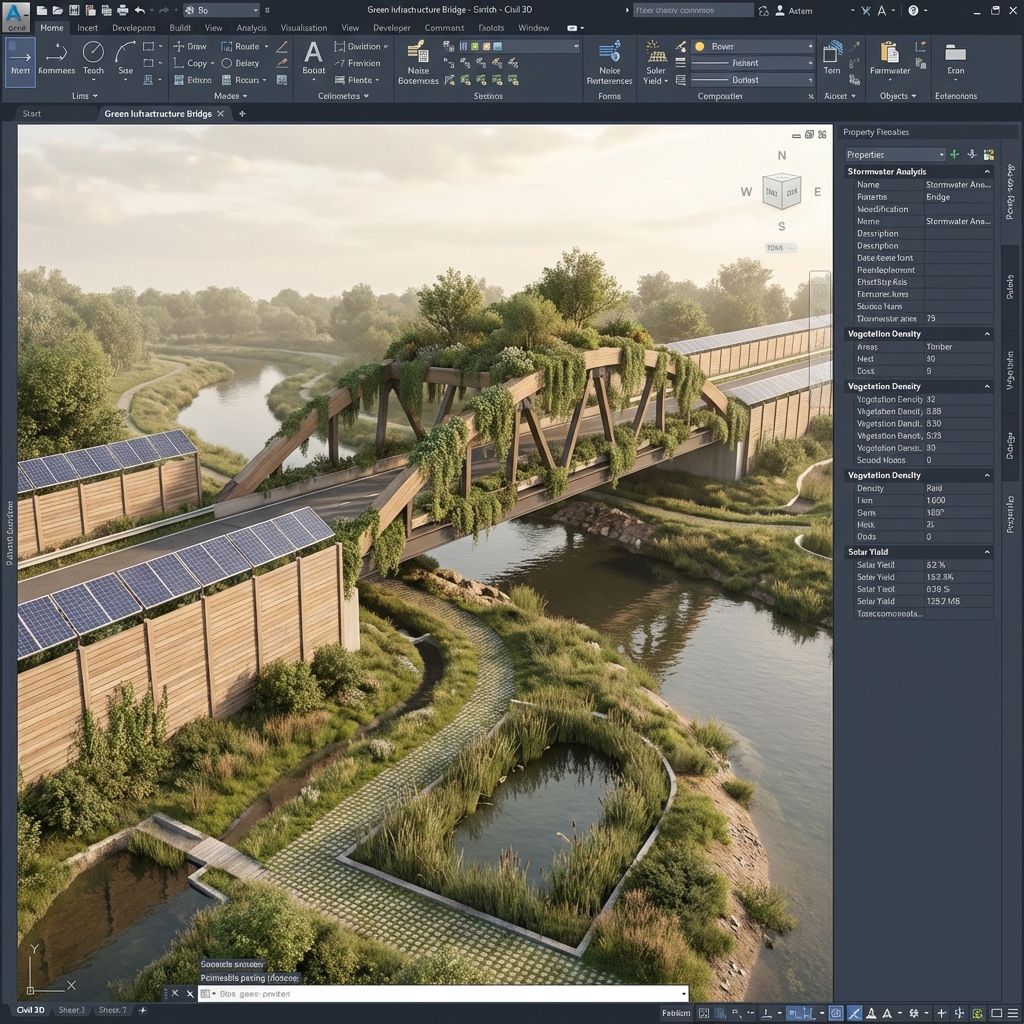Viewport: 1024px width, 1024px height.
Task: Click the Solar Yield ribbon icon
Action: pyautogui.click(x=655, y=53)
